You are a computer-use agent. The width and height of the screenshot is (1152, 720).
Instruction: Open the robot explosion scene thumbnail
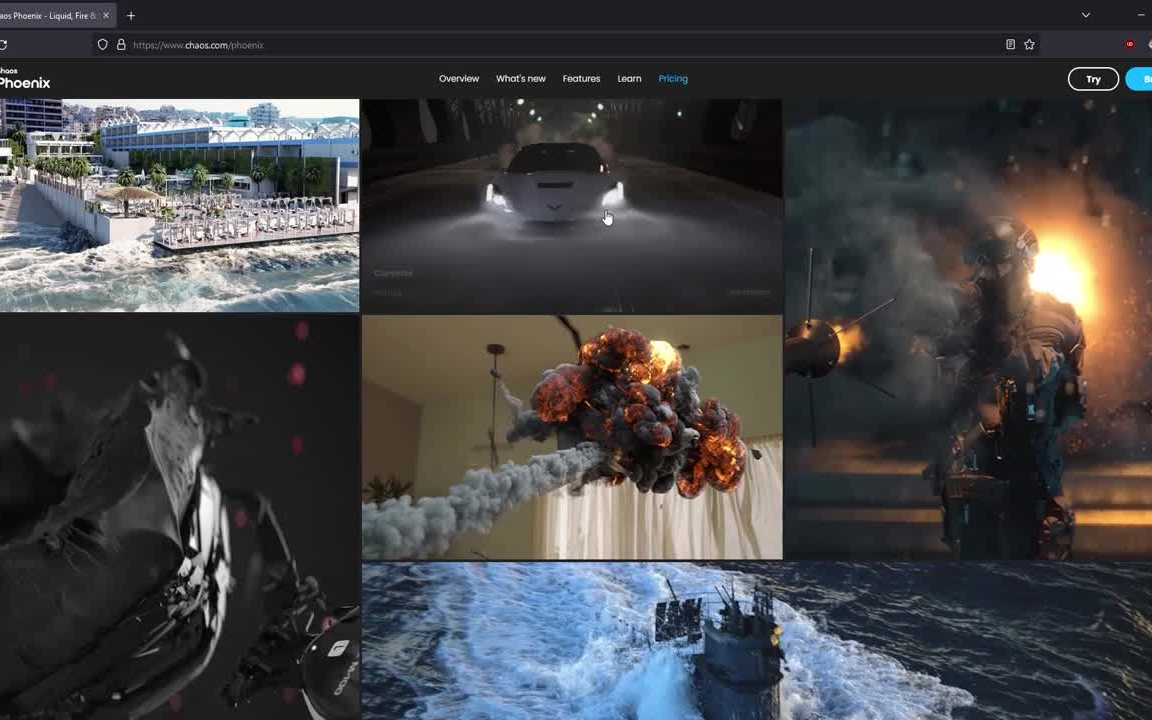968,329
